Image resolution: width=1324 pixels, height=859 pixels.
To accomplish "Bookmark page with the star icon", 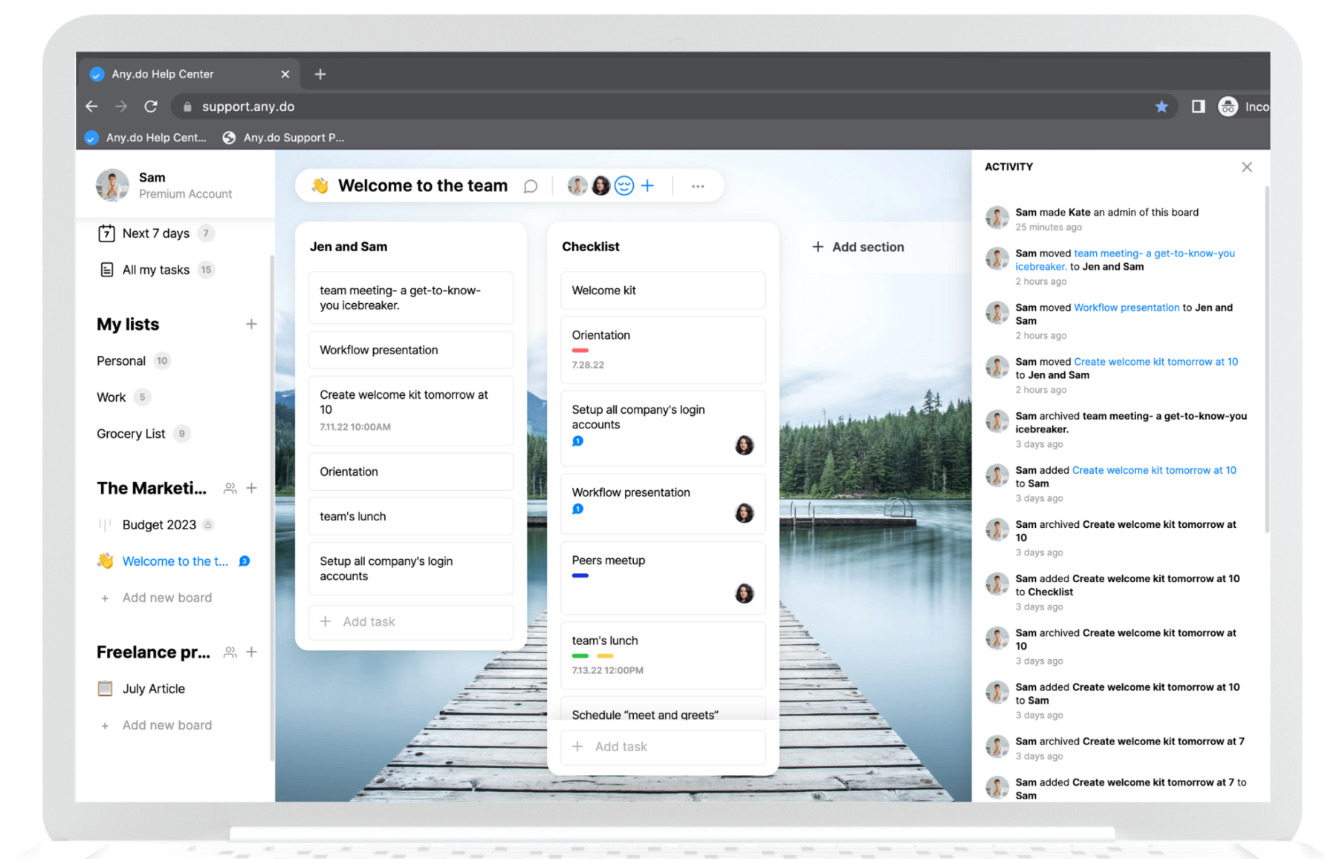I will pyautogui.click(x=1161, y=107).
